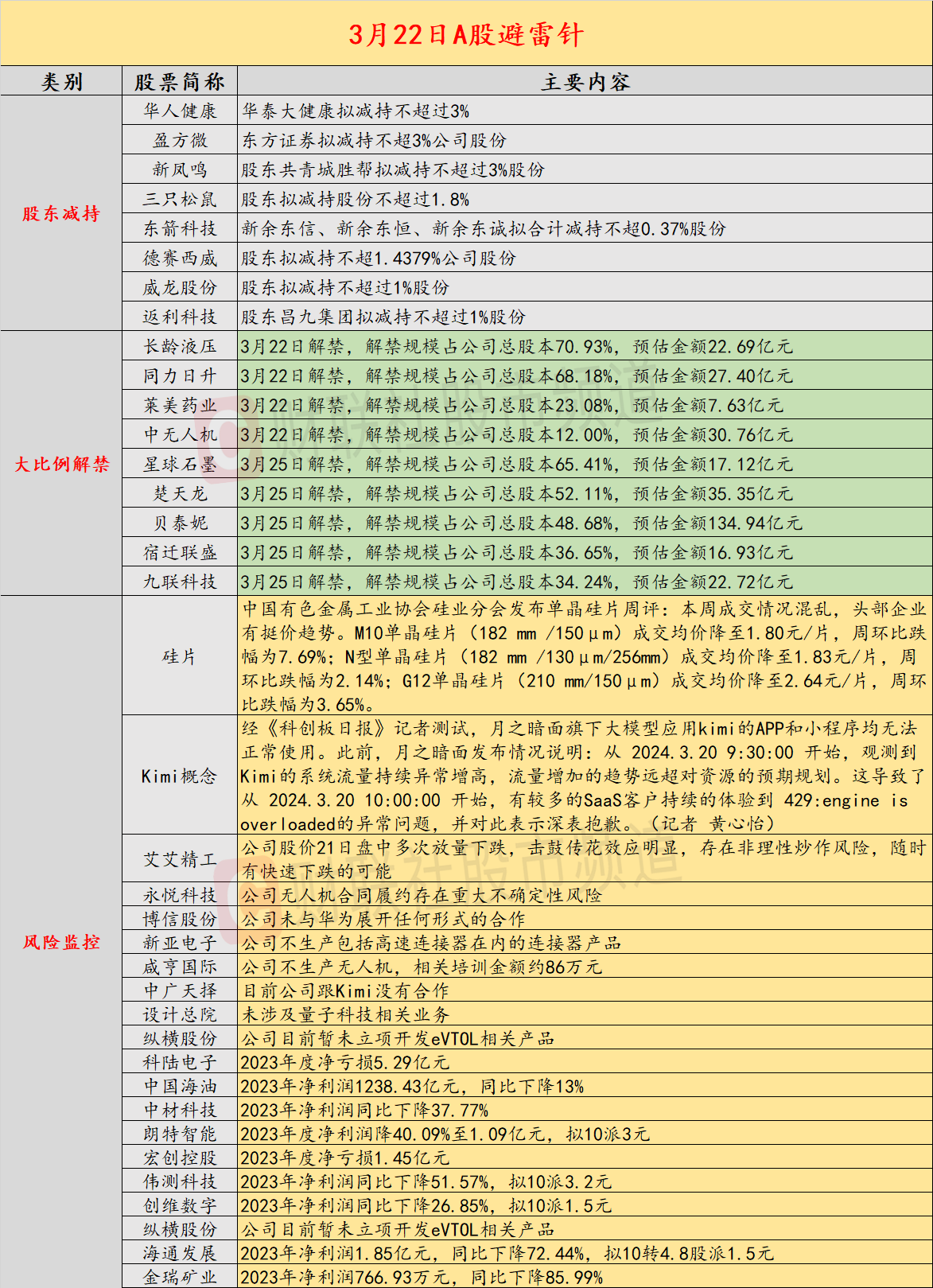Click content 股东昌九集团拟减持不超过1%股份
The width and height of the screenshot is (933, 1288).
(x=383, y=317)
